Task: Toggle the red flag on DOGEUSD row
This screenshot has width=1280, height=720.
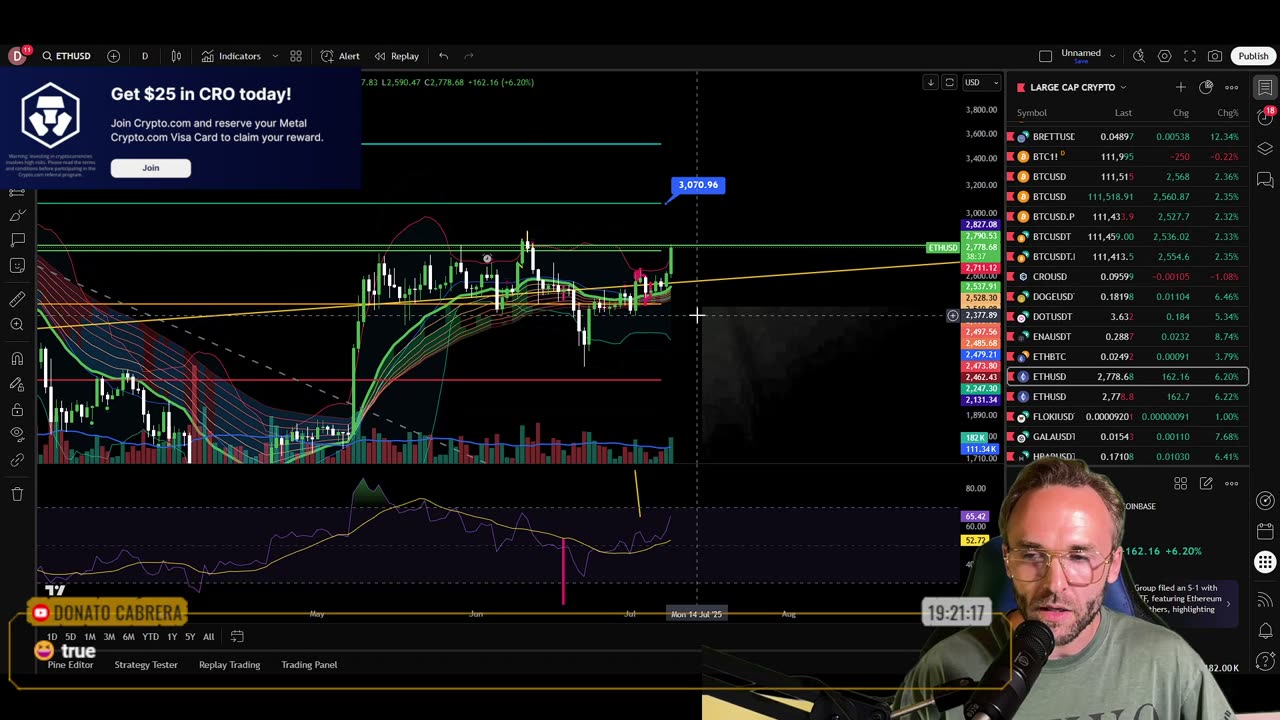Action: [x=1010, y=296]
